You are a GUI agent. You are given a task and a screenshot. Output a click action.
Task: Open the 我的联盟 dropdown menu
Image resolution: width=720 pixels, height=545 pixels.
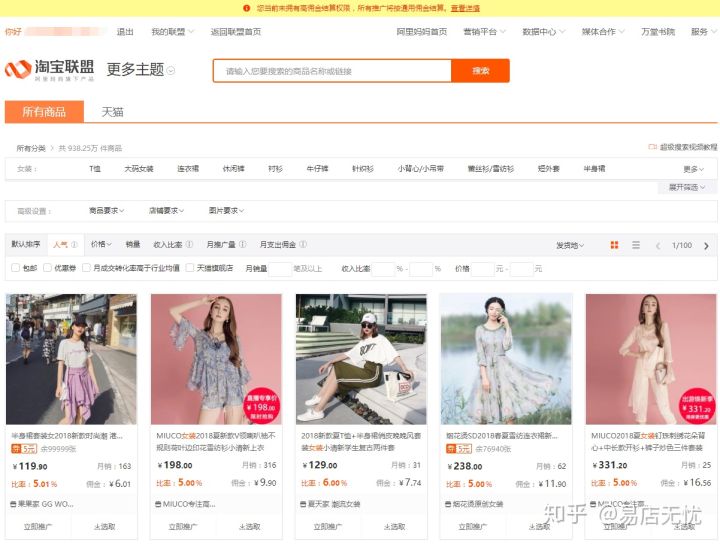tap(173, 32)
